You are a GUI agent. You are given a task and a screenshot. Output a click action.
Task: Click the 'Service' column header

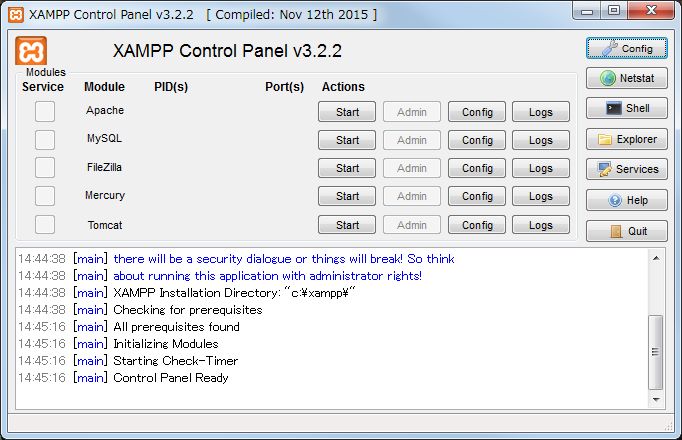(43, 87)
